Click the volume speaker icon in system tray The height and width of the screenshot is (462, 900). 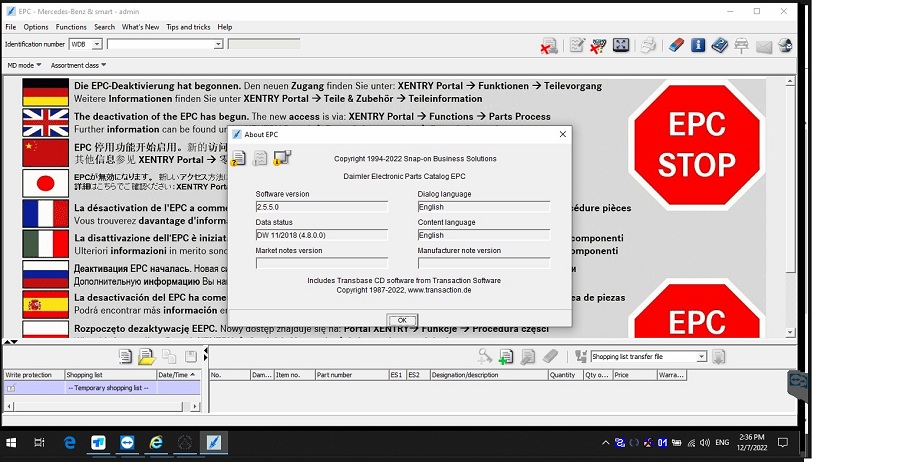tap(705, 442)
